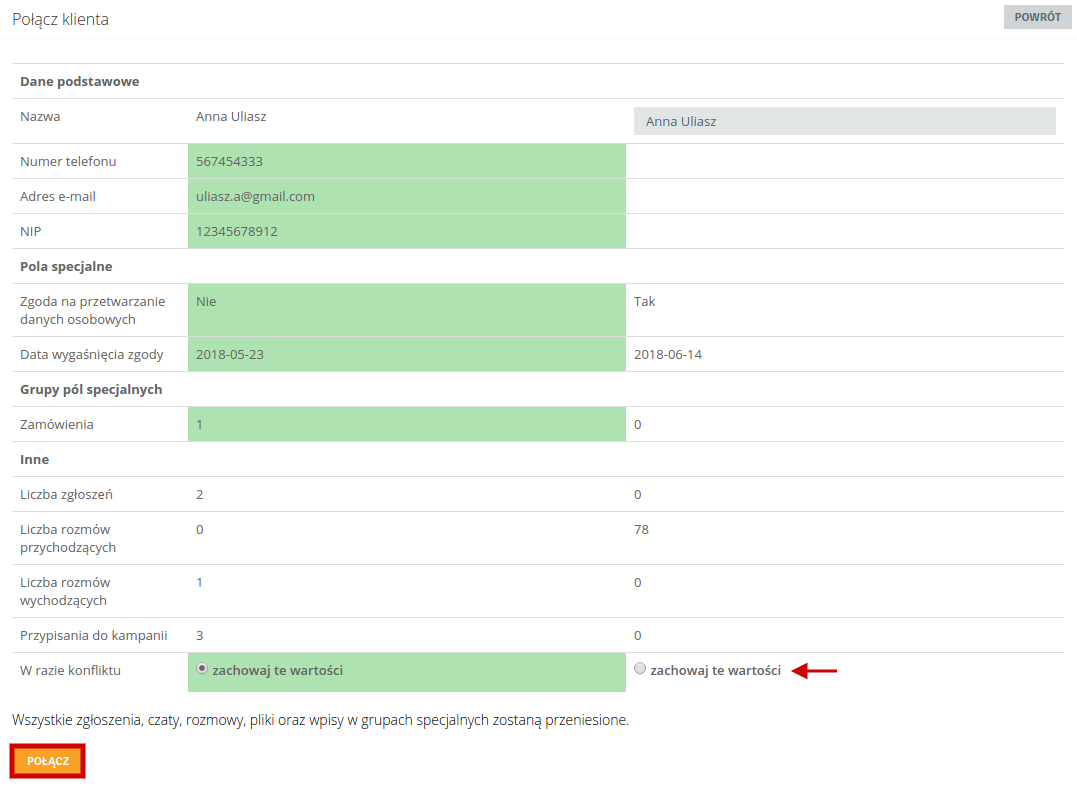This screenshot has width=1077, height=787.
Task: Click the 'Nazwa' label
Action: [x=40, y=117]
